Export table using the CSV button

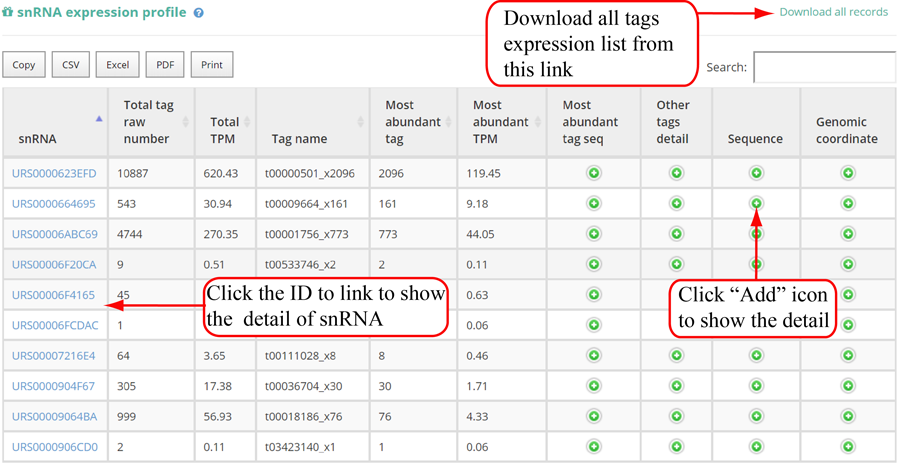[71, 65]
